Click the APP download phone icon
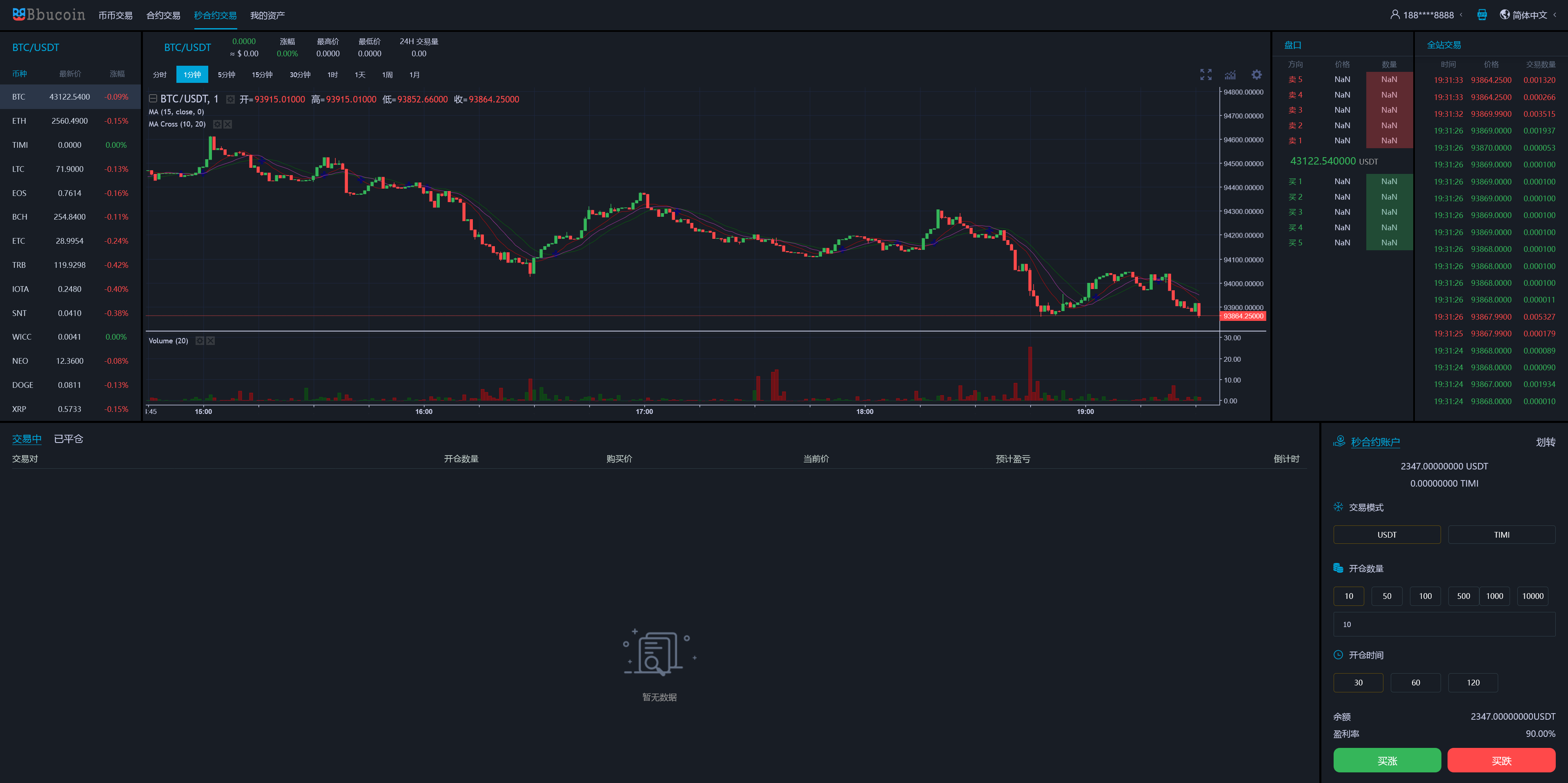Image resolution: width=1568 pixels, height=783 pixels. coord(1481,15)
